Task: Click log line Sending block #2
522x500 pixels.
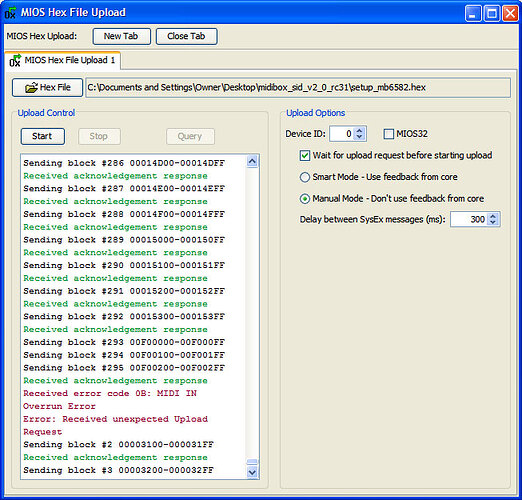Action: pos(118,445)
